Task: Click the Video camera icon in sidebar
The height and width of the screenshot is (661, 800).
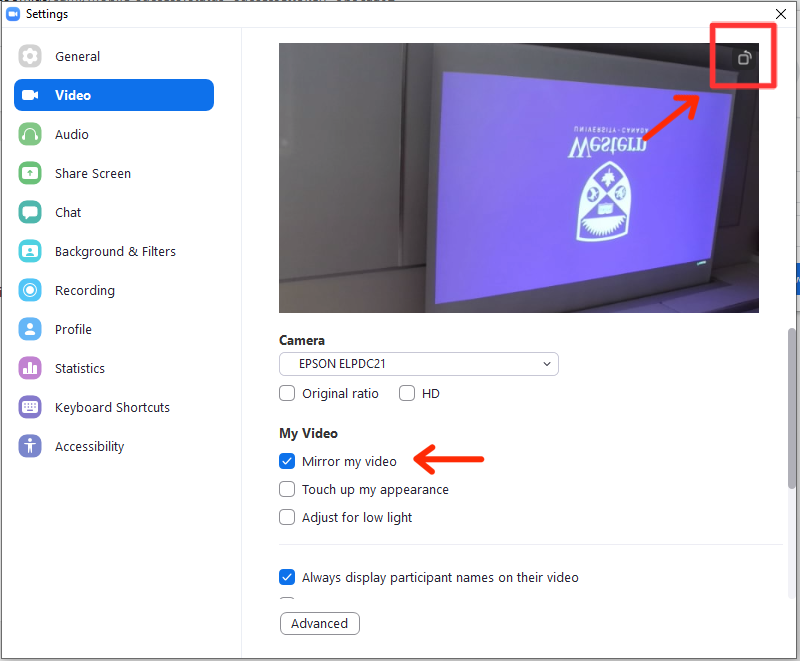Action: point(30,95)
